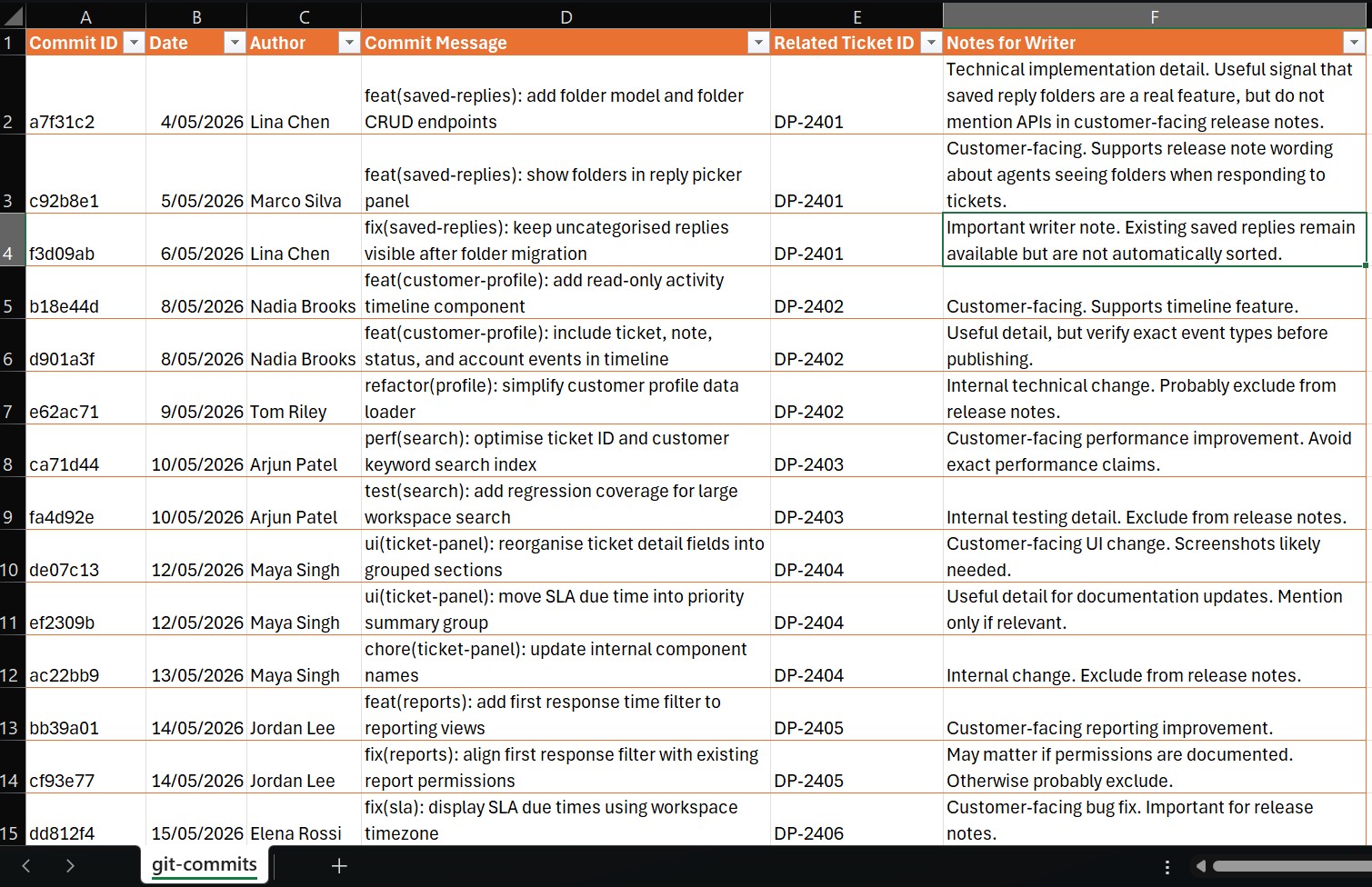Click ticket ID cell DP-2406
Image resolution: width=1372 pixels, height=887 pixels.
(856, 820)
